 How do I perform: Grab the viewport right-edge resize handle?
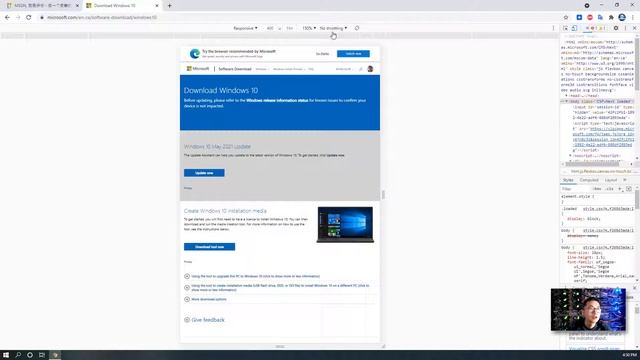383,195
